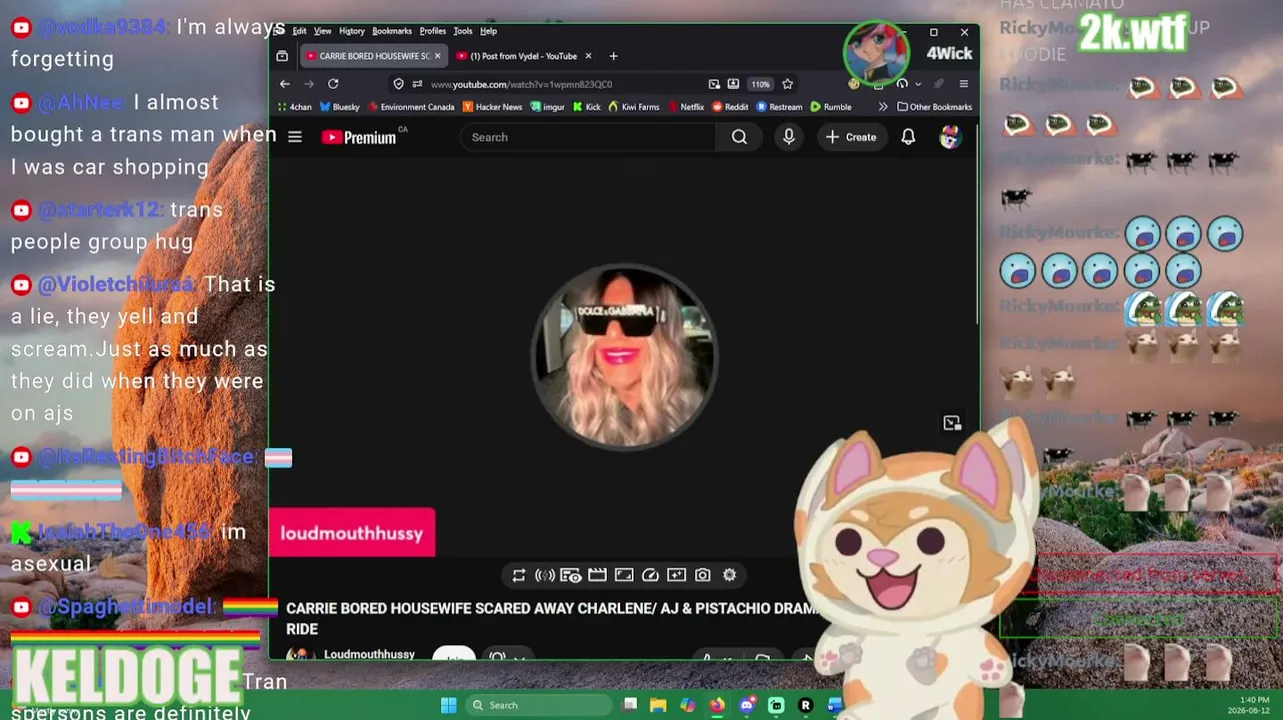Close the CARRIE BORED HOUSEWIFE tab

pyautogui.click(x=437, y=56)
